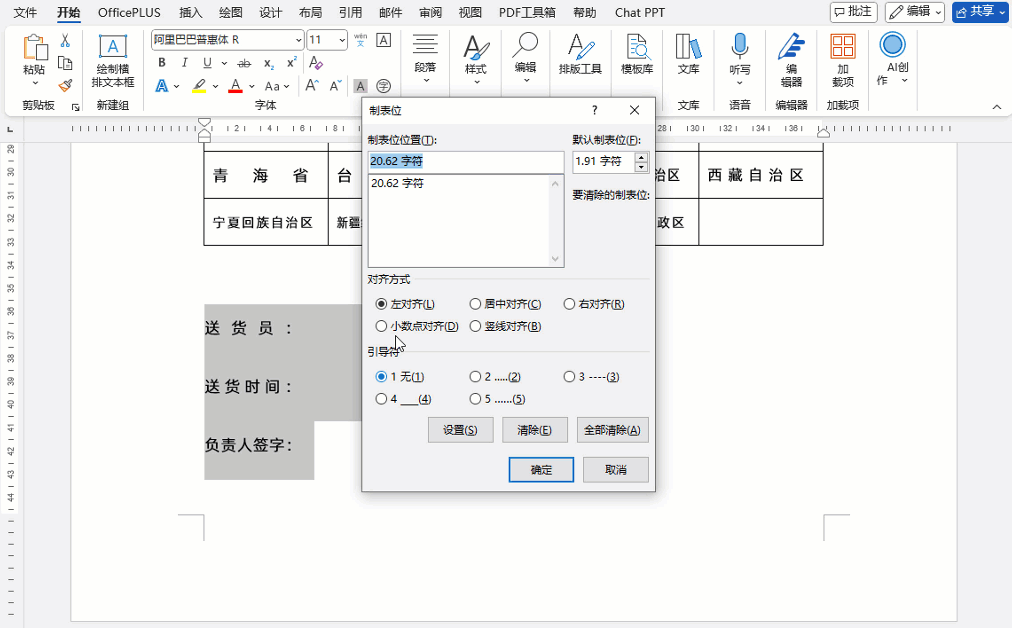Open the template library (模板库) icon

(x=637, y=46)
